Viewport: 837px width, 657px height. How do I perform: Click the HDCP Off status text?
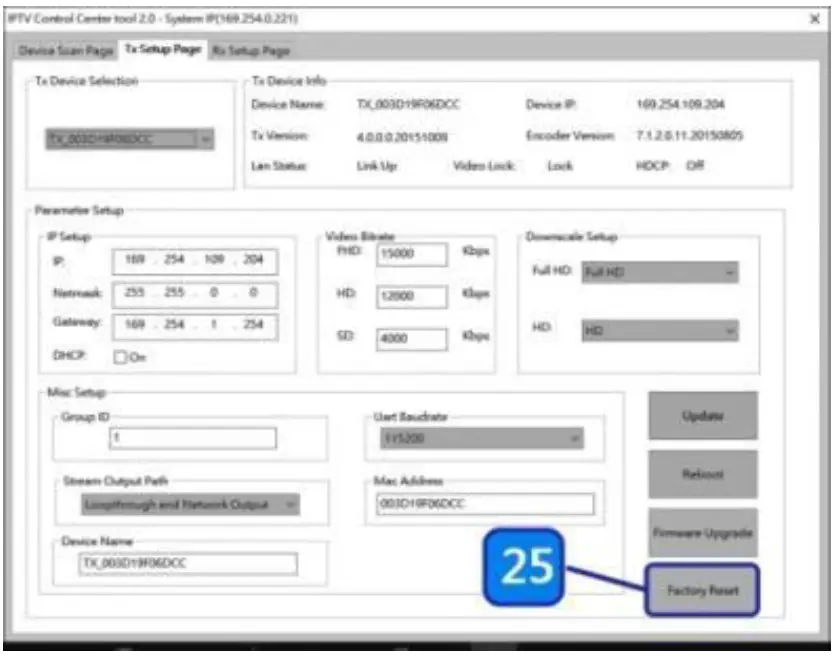694,165
